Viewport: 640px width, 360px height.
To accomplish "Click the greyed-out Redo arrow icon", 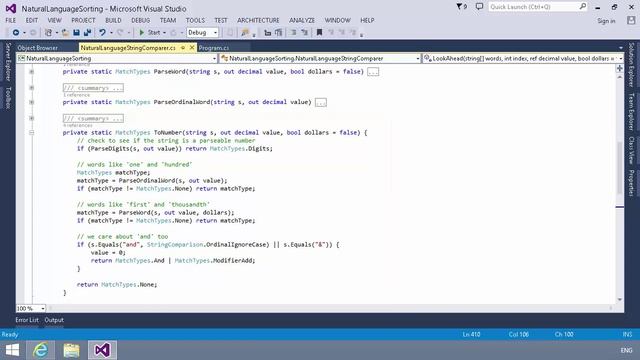I will pyautogui.click(x=120, y=33).
